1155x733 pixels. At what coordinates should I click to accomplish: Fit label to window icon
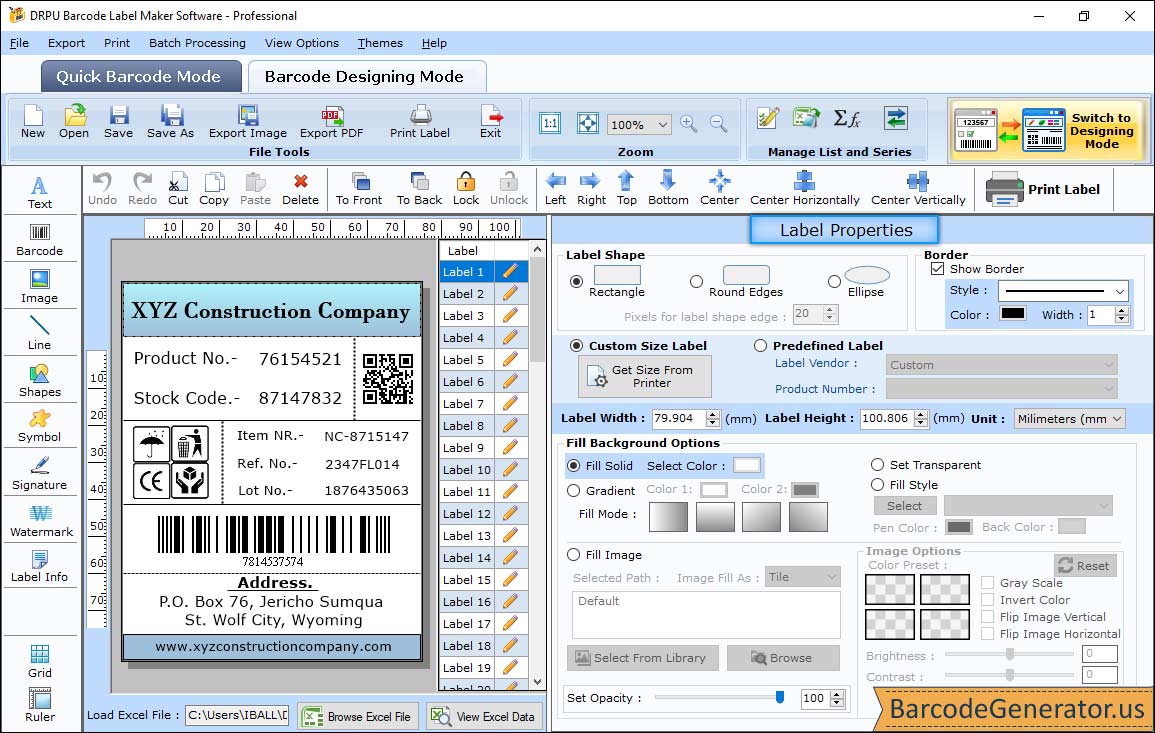pos(588,123)
